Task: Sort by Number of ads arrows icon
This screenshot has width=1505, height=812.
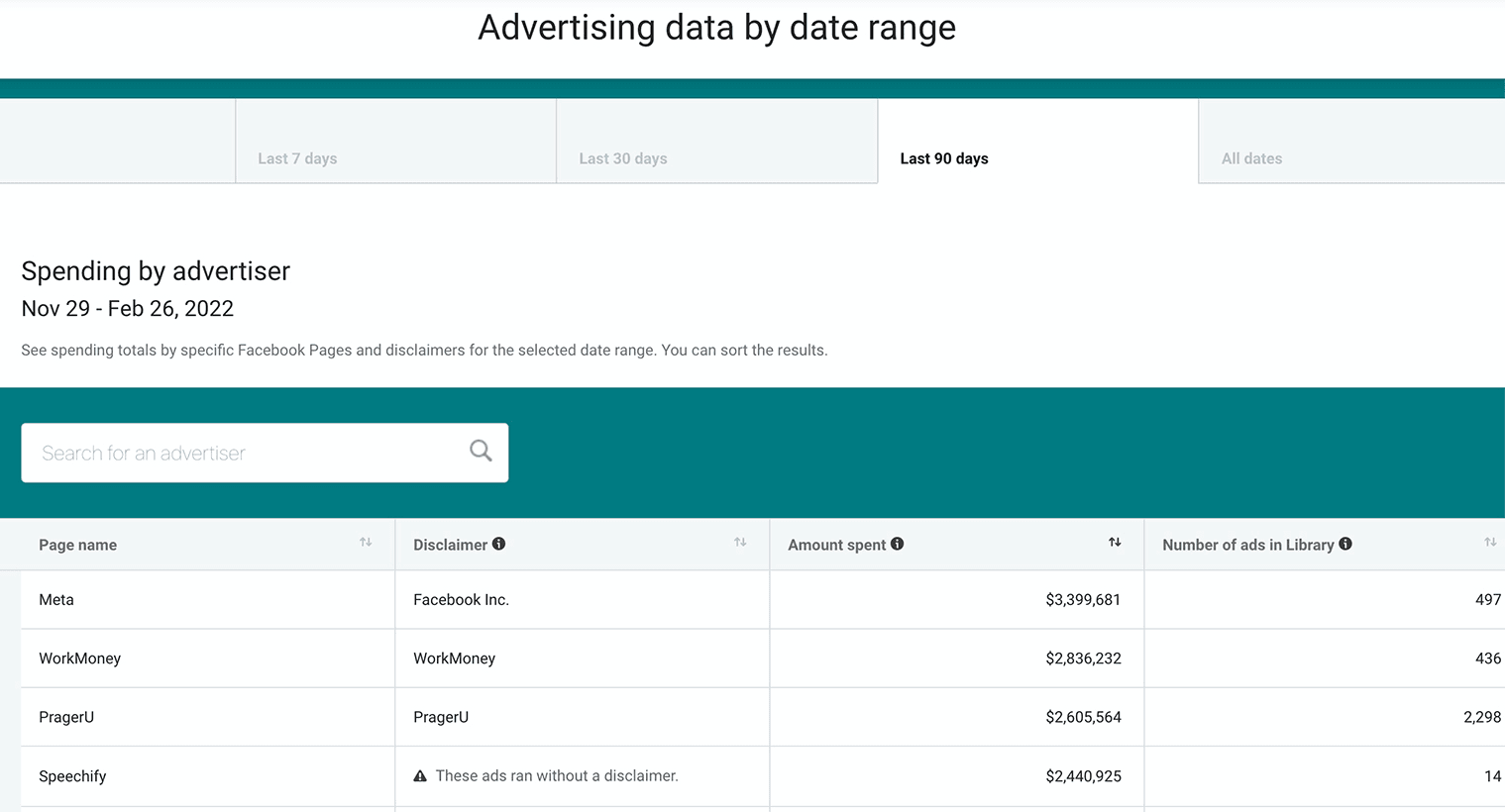Action: 1490,543
